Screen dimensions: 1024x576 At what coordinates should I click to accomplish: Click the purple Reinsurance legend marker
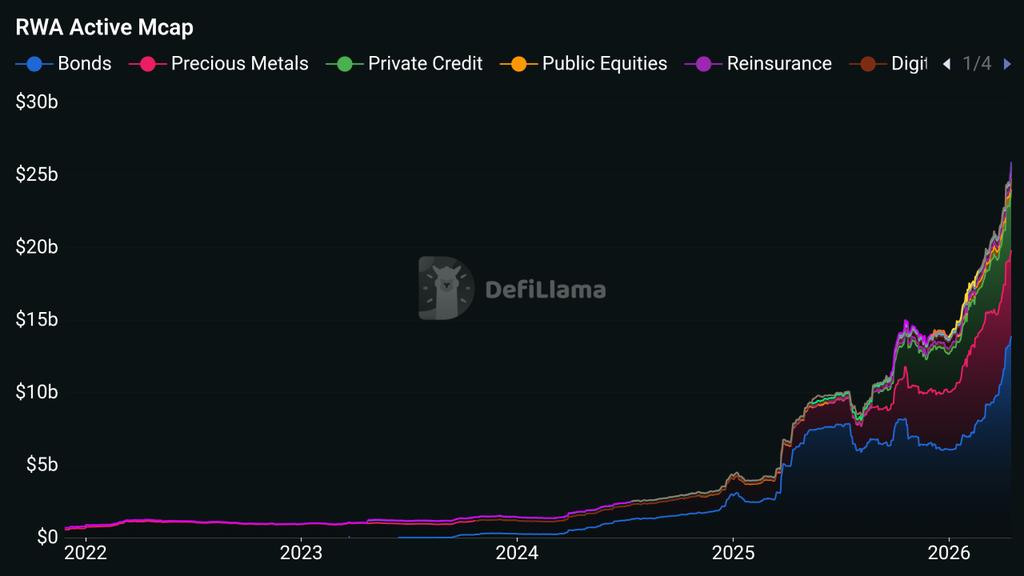[x=703, y=64]
